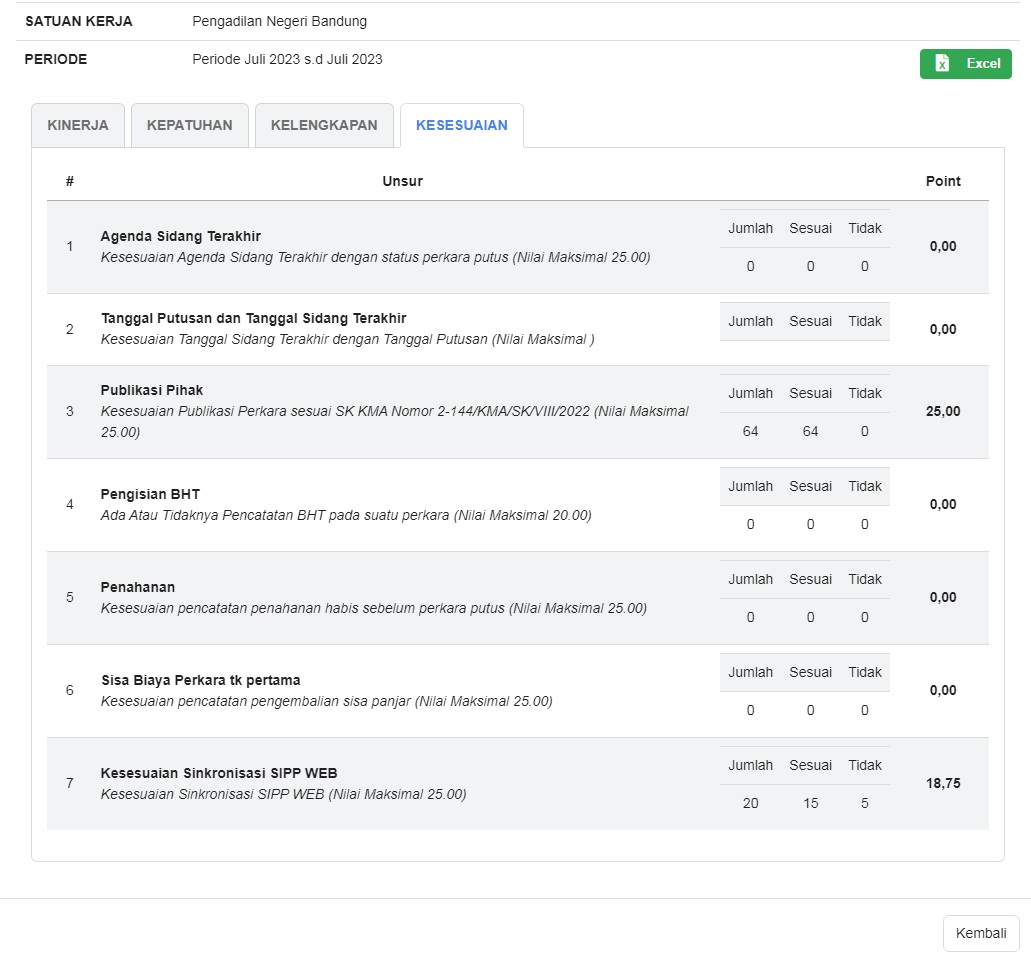Select the 18,75 point value
This screenshot has height=959, width=1031.
(x=943, y=784)
